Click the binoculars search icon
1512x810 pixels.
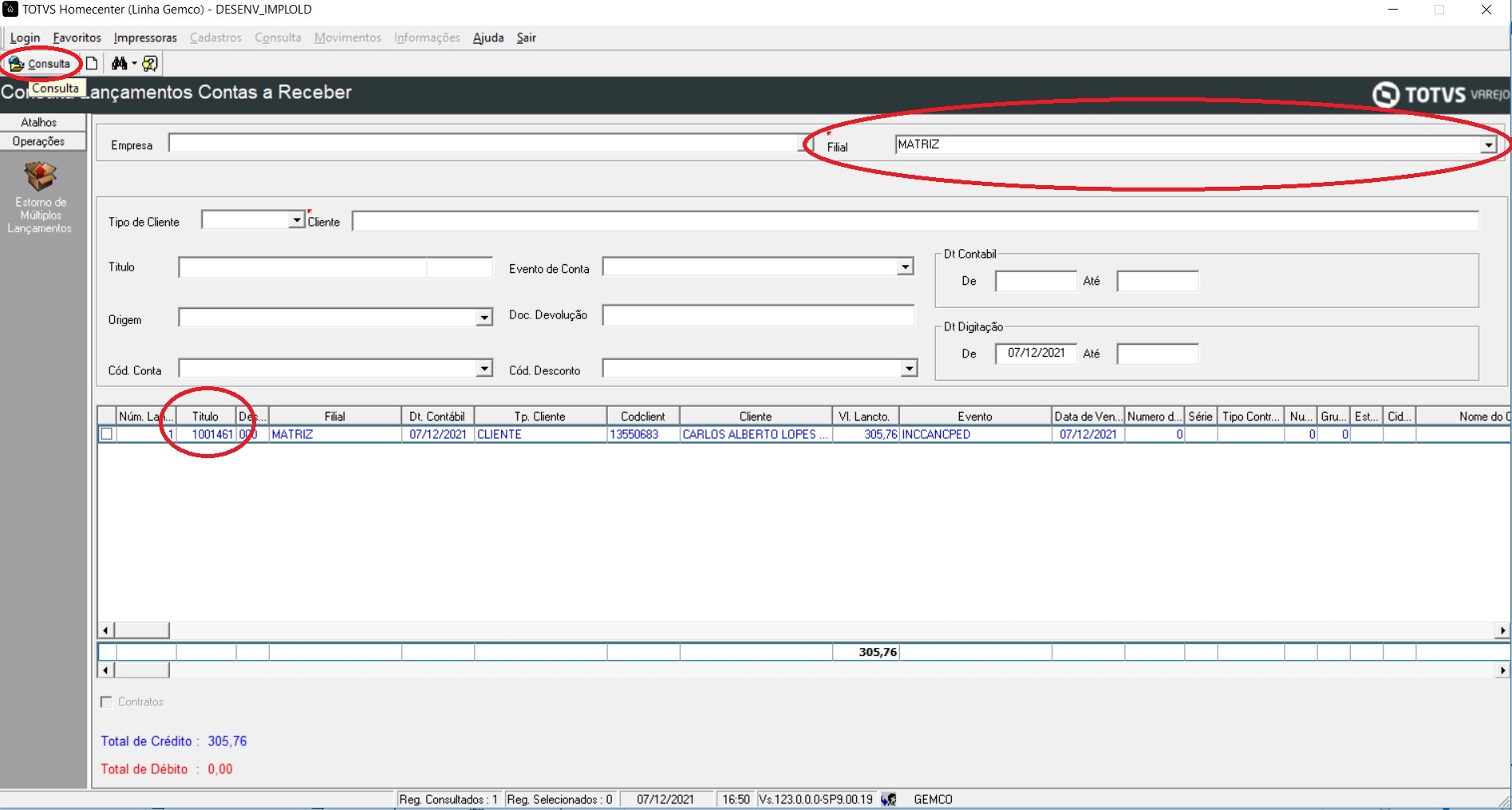(x=120, y=64)
